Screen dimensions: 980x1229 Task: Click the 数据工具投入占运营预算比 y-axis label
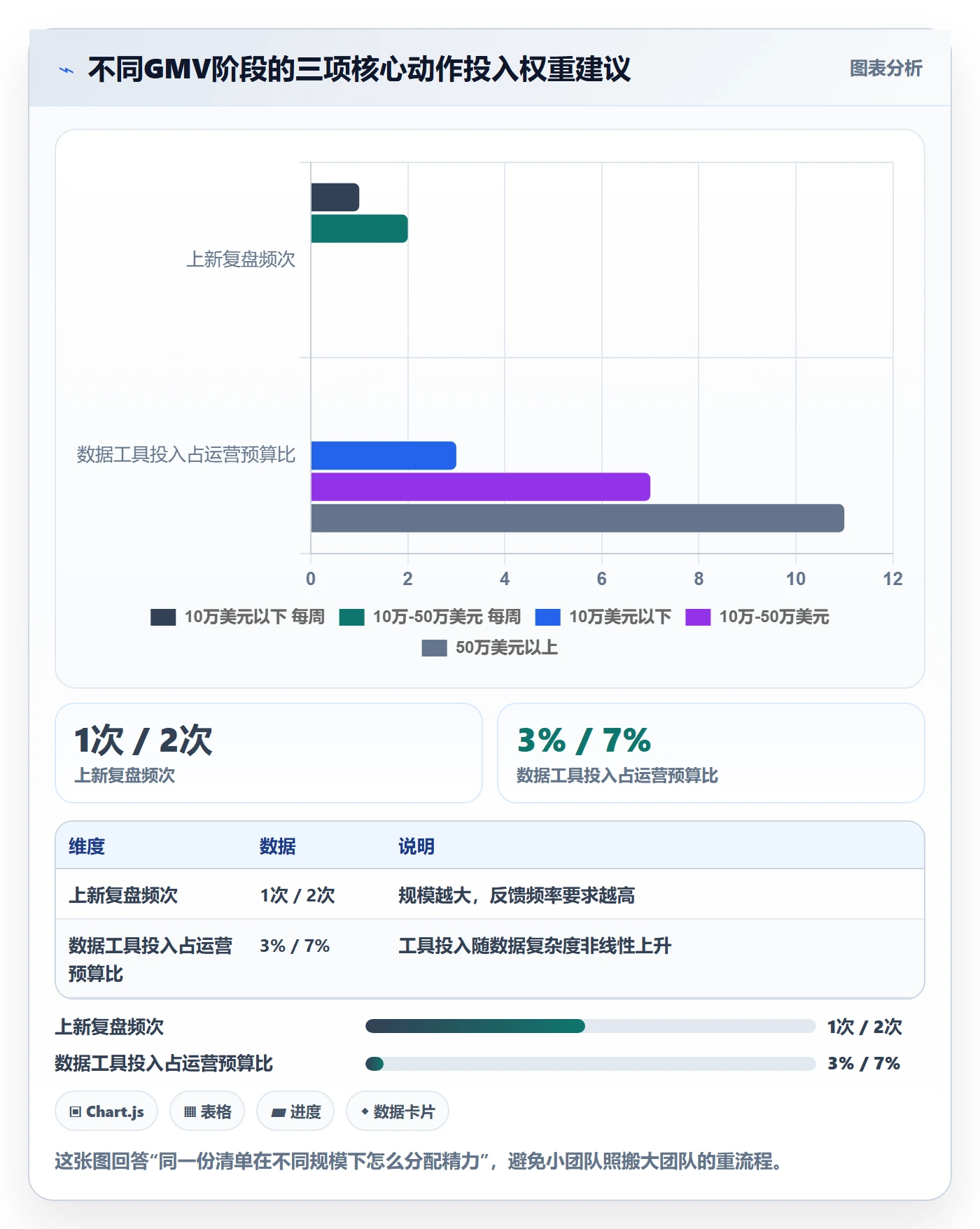click(185, 455)
